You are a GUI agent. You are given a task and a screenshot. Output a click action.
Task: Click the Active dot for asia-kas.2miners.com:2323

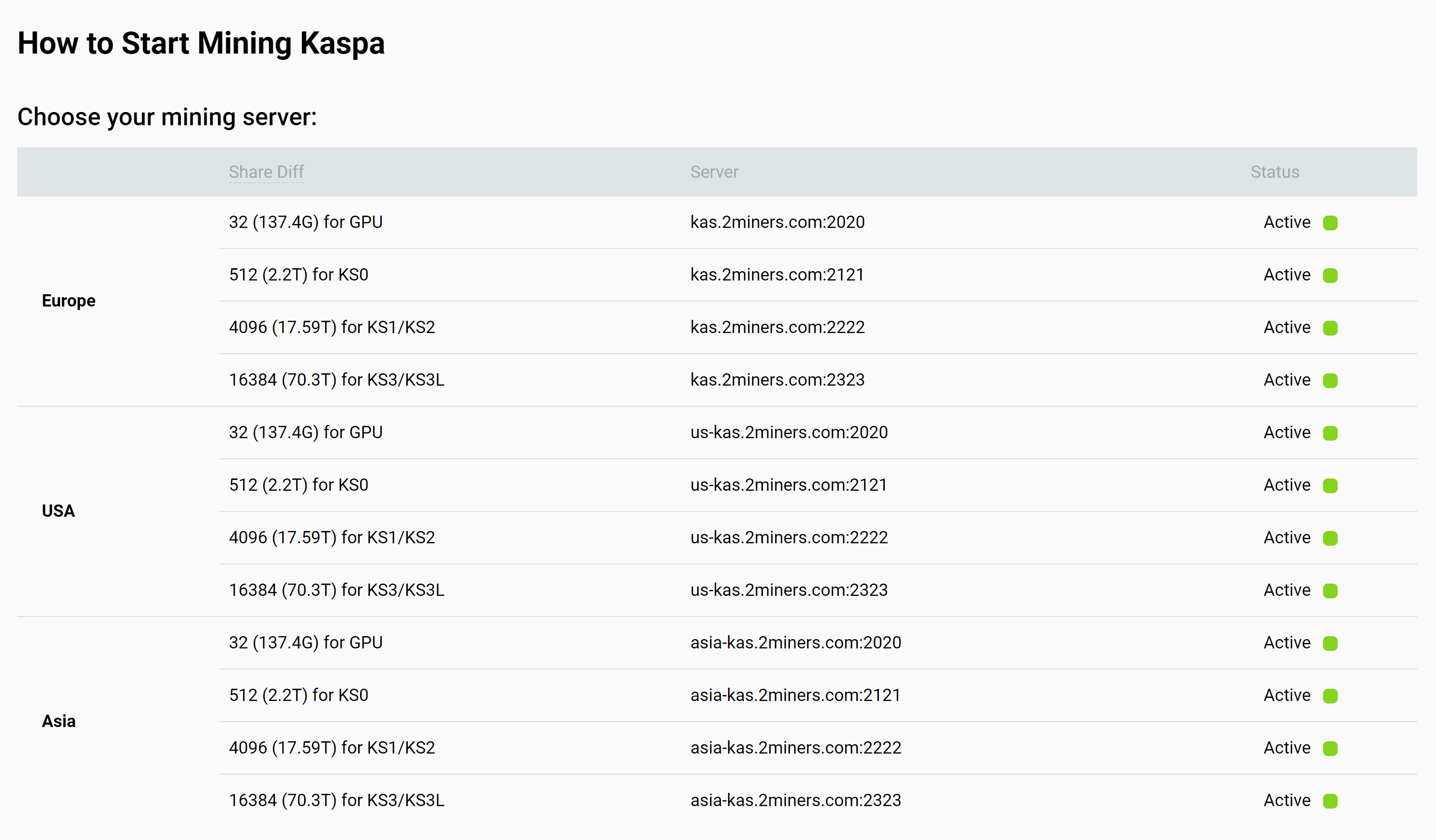click(1330, 801)
